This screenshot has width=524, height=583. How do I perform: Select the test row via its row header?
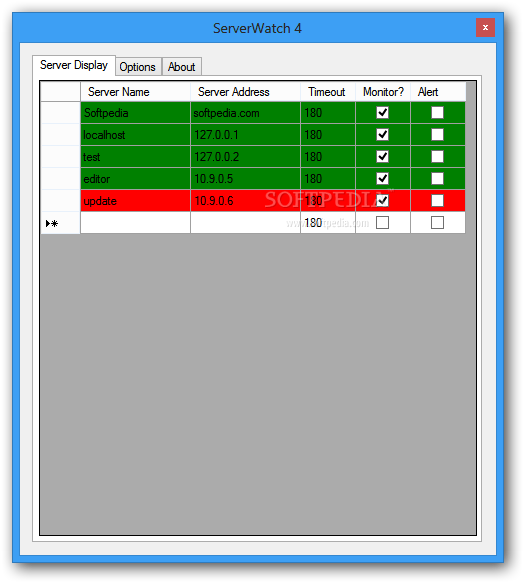(x=60, y=157)
